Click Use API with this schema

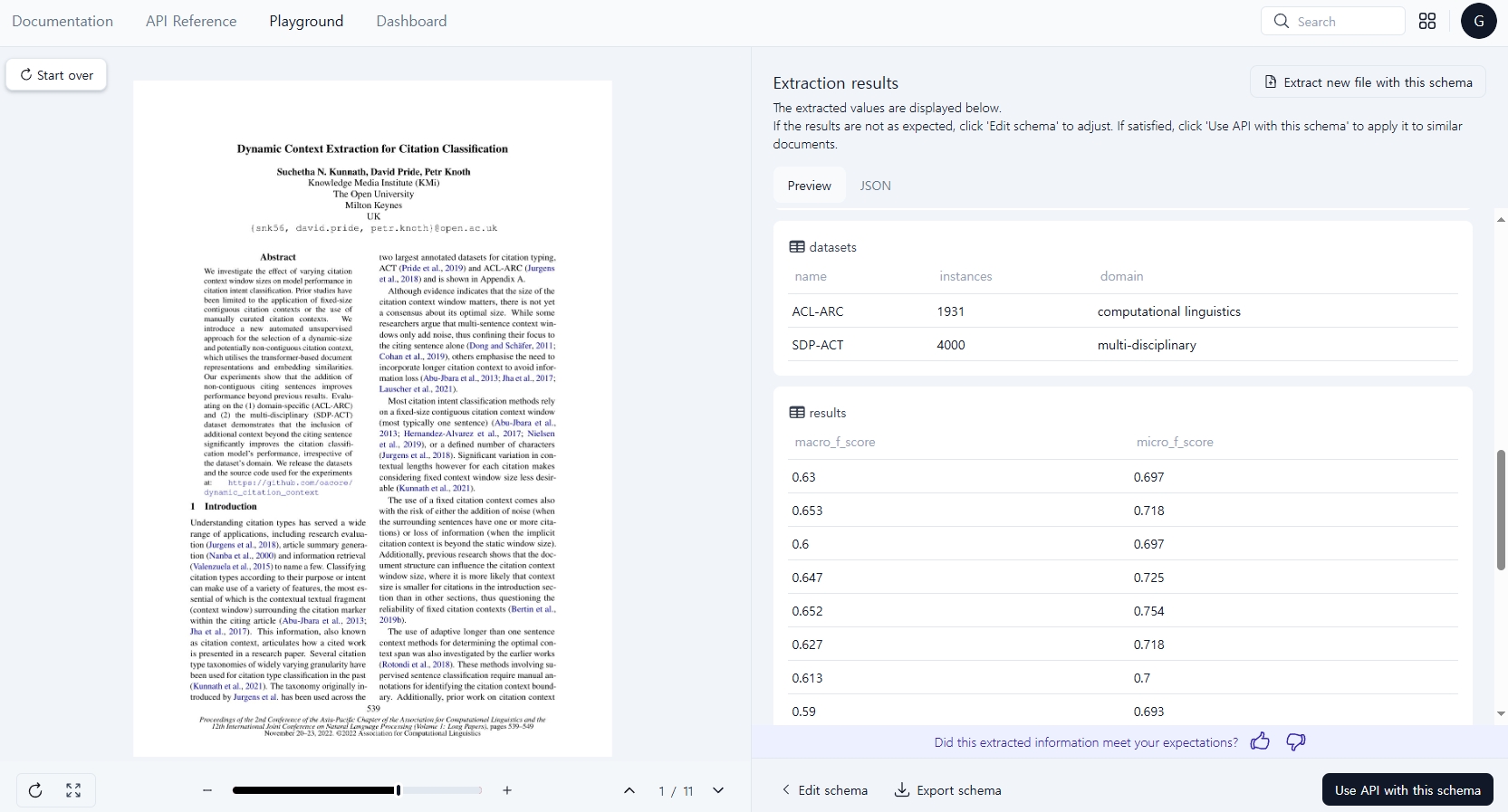click(x=1407, y=790)
